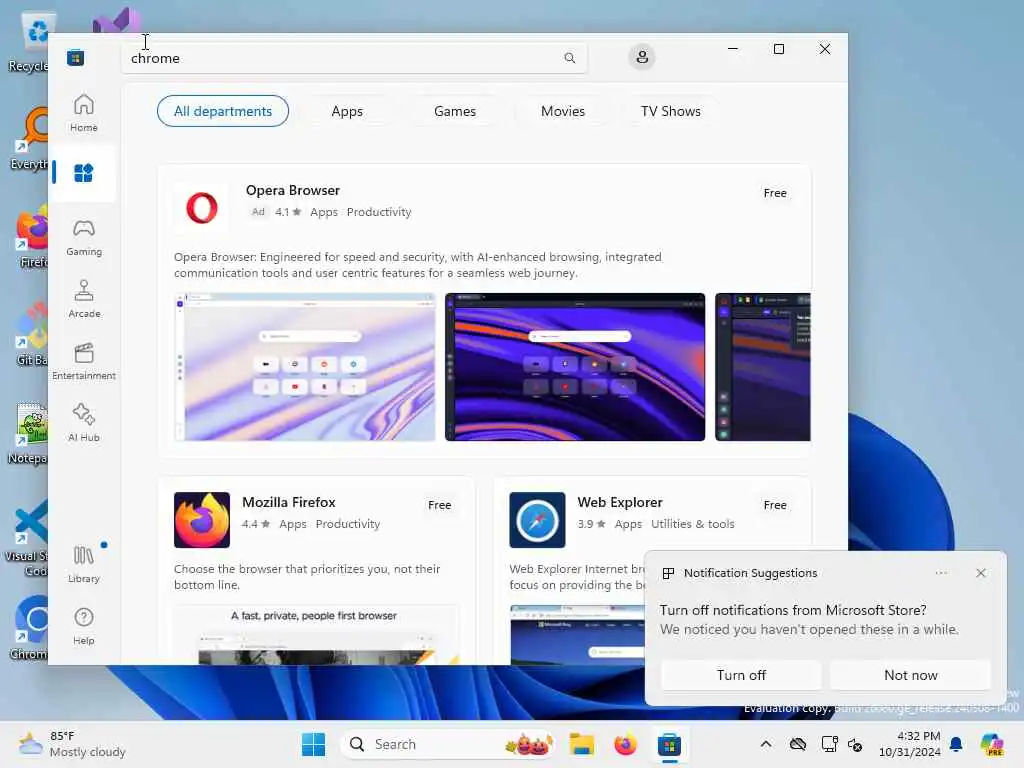Click the Opera Browser logo
The height and width of the screenshot is (768, 1024).
[x=202, y=208]
